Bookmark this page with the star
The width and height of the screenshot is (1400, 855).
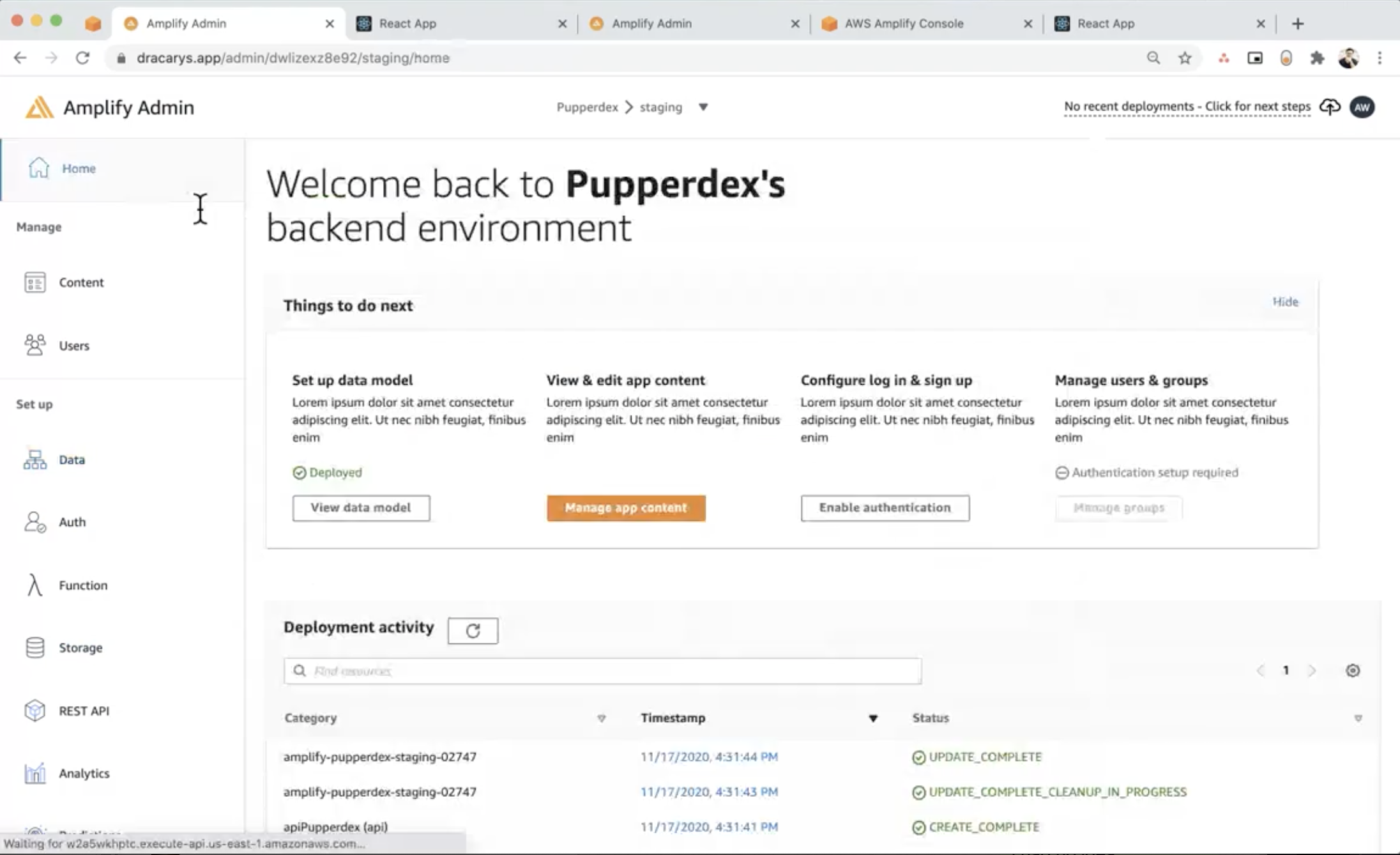[1185, 58]
